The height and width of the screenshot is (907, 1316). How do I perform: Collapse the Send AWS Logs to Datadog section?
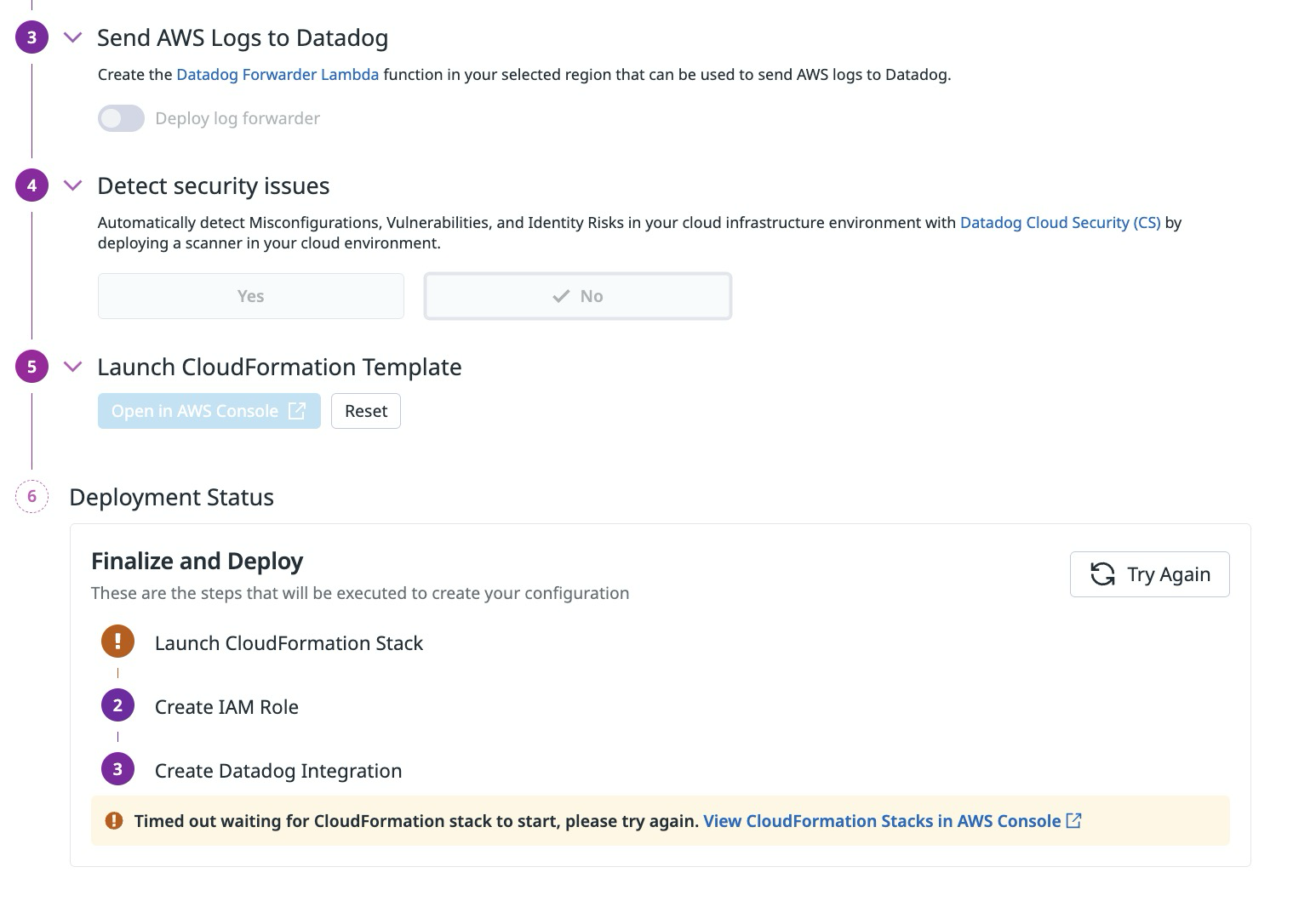tap(72, 37)
